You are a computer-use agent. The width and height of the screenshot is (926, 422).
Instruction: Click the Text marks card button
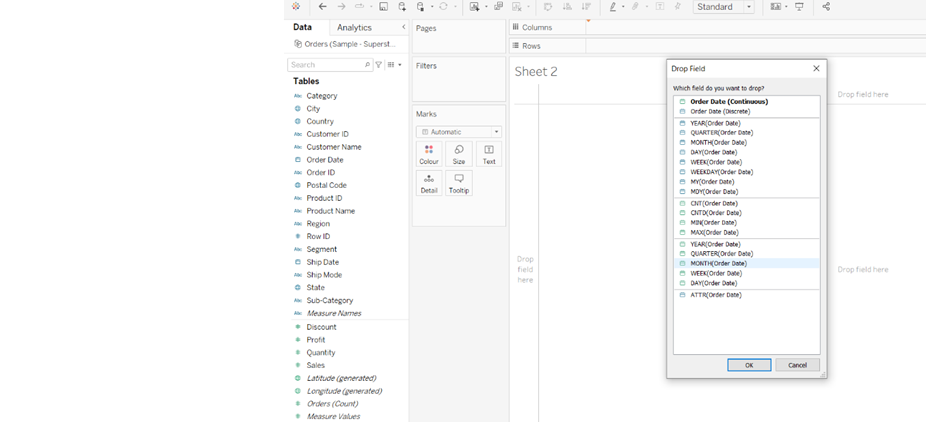coord(489,153)
